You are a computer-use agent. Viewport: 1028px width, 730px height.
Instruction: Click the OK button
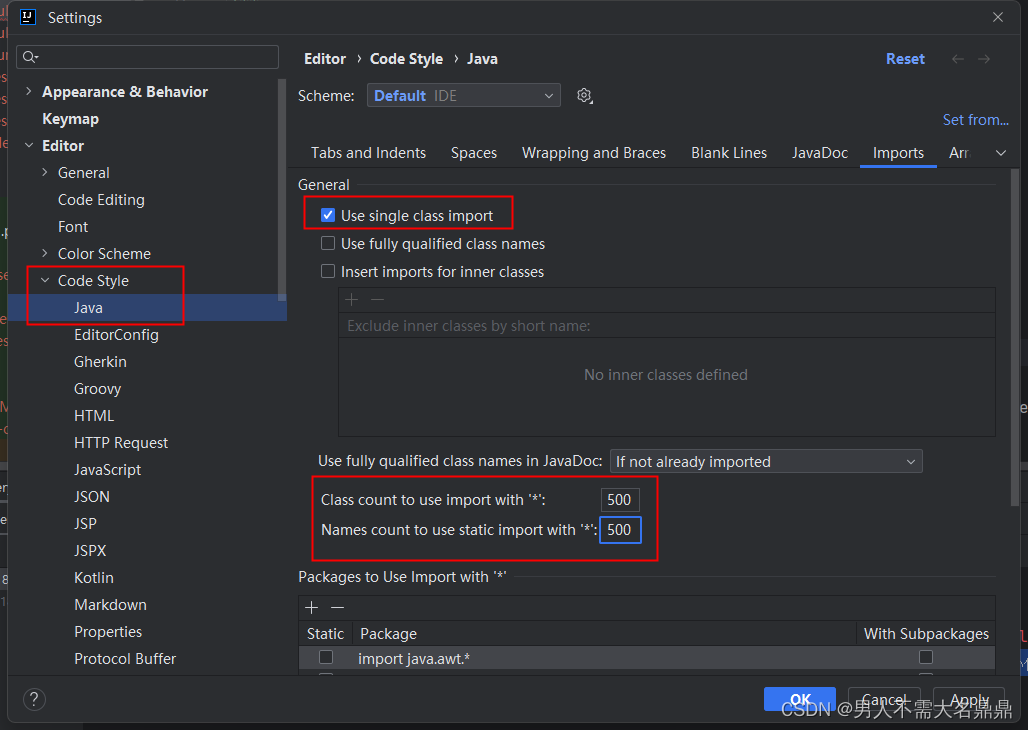(x=800, y=699)
